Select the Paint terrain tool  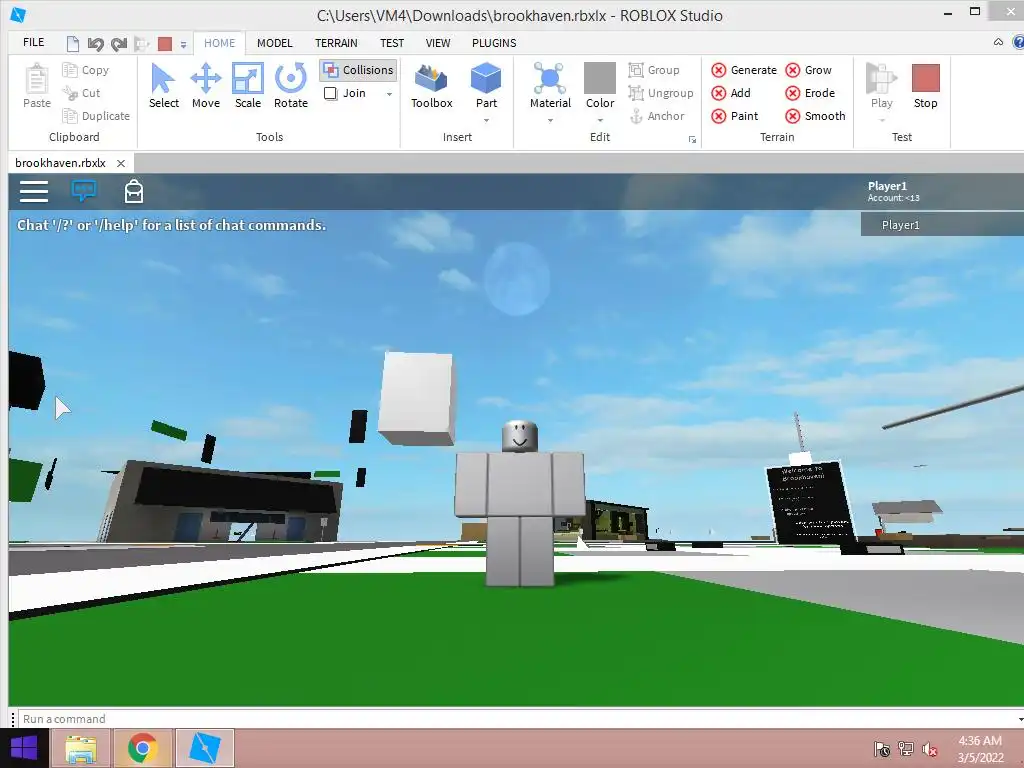coord(735,116)
